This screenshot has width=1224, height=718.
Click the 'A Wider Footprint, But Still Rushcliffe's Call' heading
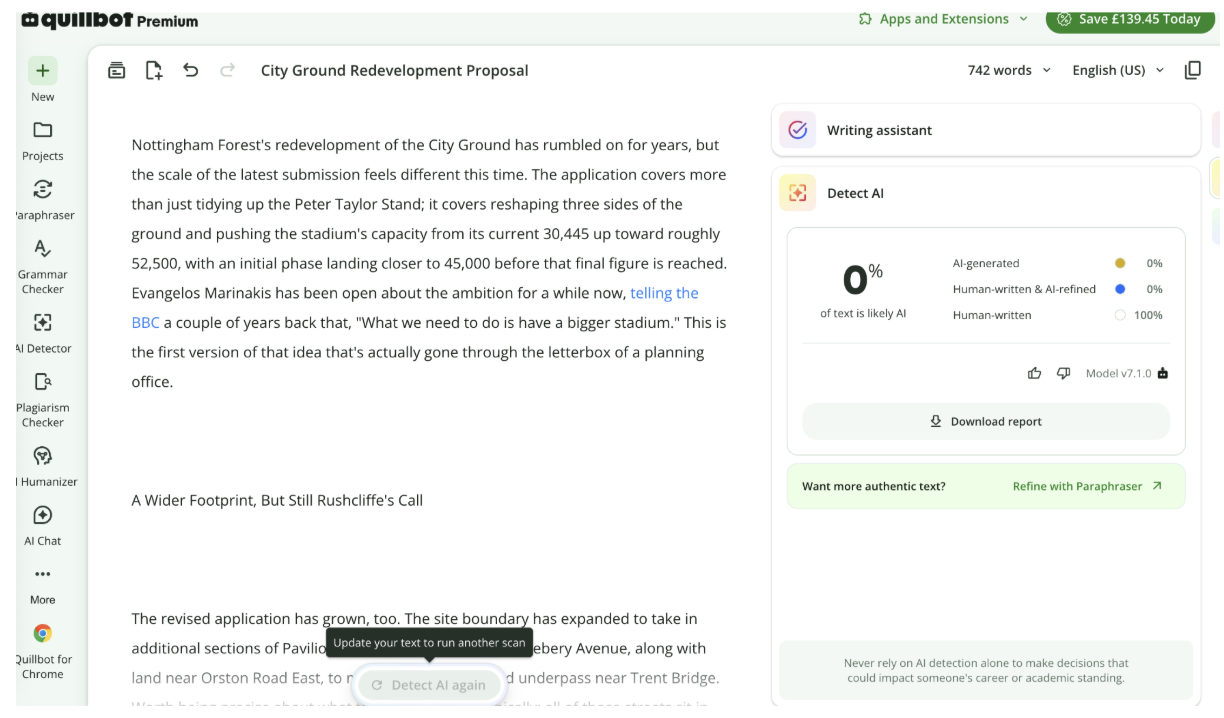point(277,500)
